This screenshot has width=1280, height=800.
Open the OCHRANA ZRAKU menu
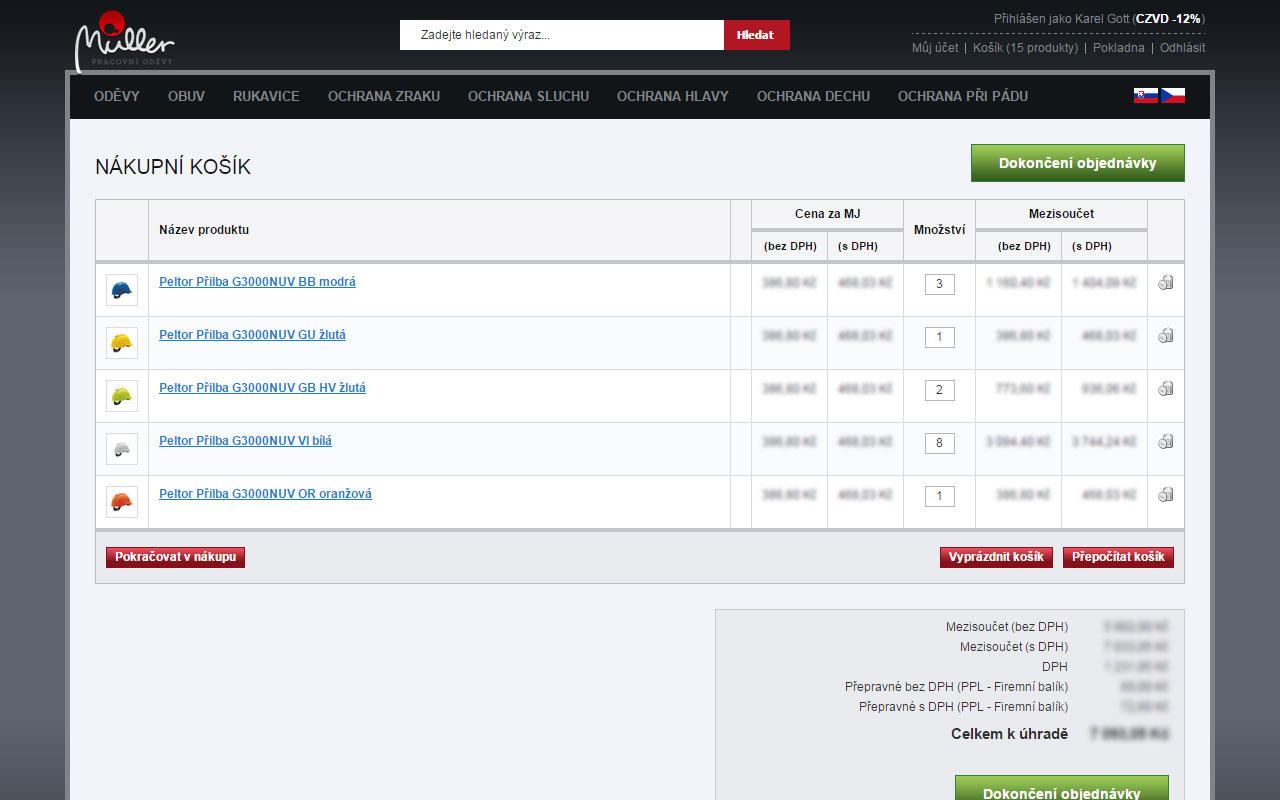[x=384, y=97]
